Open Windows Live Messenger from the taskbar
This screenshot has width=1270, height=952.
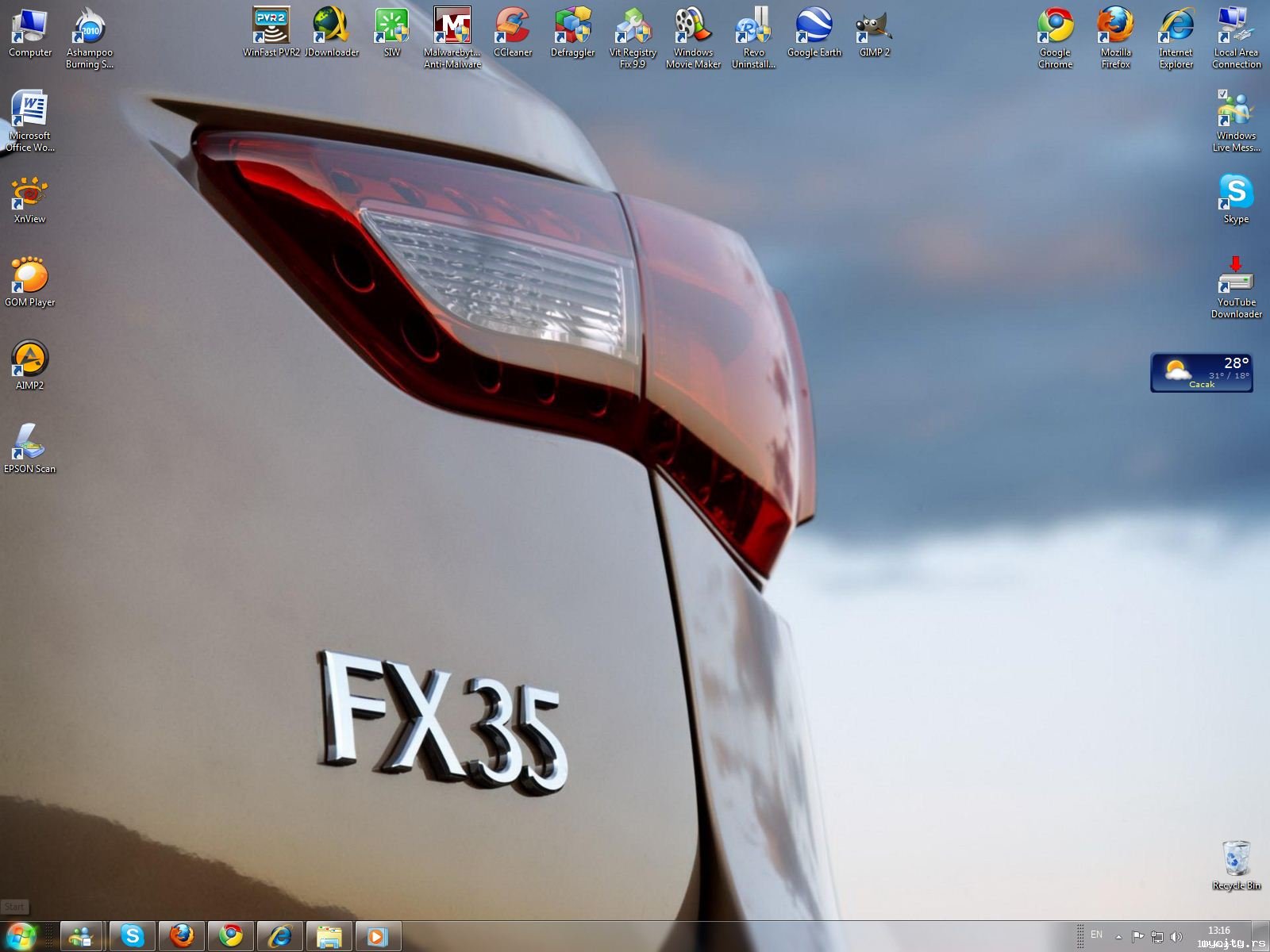pos(82,937)
